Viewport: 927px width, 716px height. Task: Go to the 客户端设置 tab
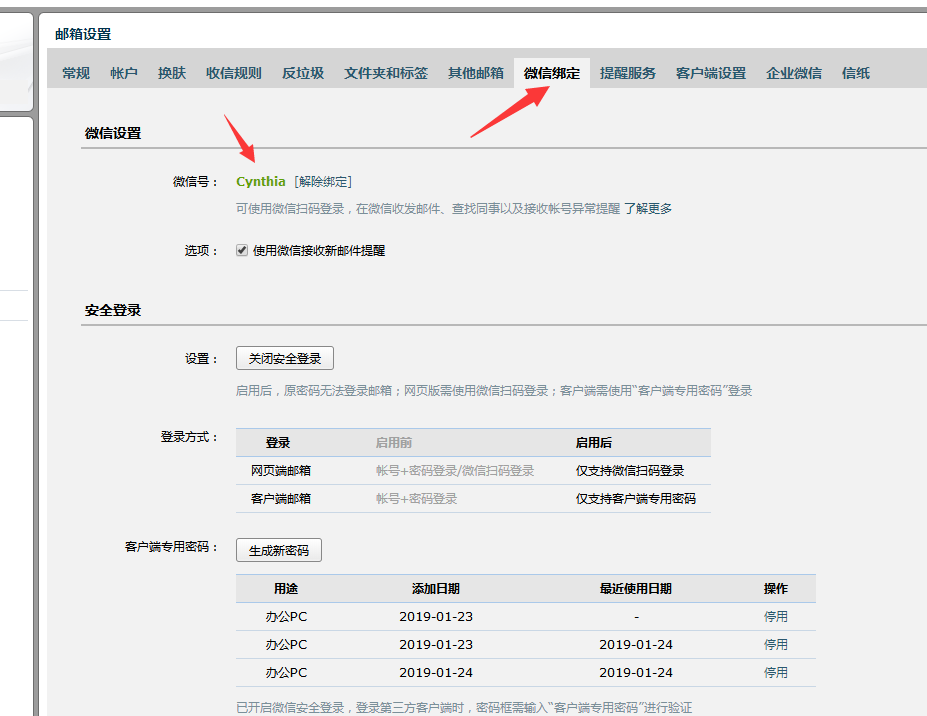tap(711, 73)
